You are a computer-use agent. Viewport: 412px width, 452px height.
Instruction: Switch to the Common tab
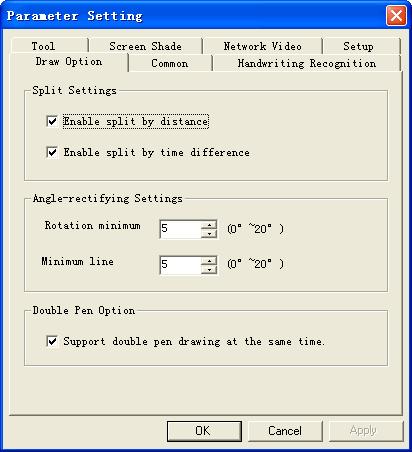tap(170, 63)
